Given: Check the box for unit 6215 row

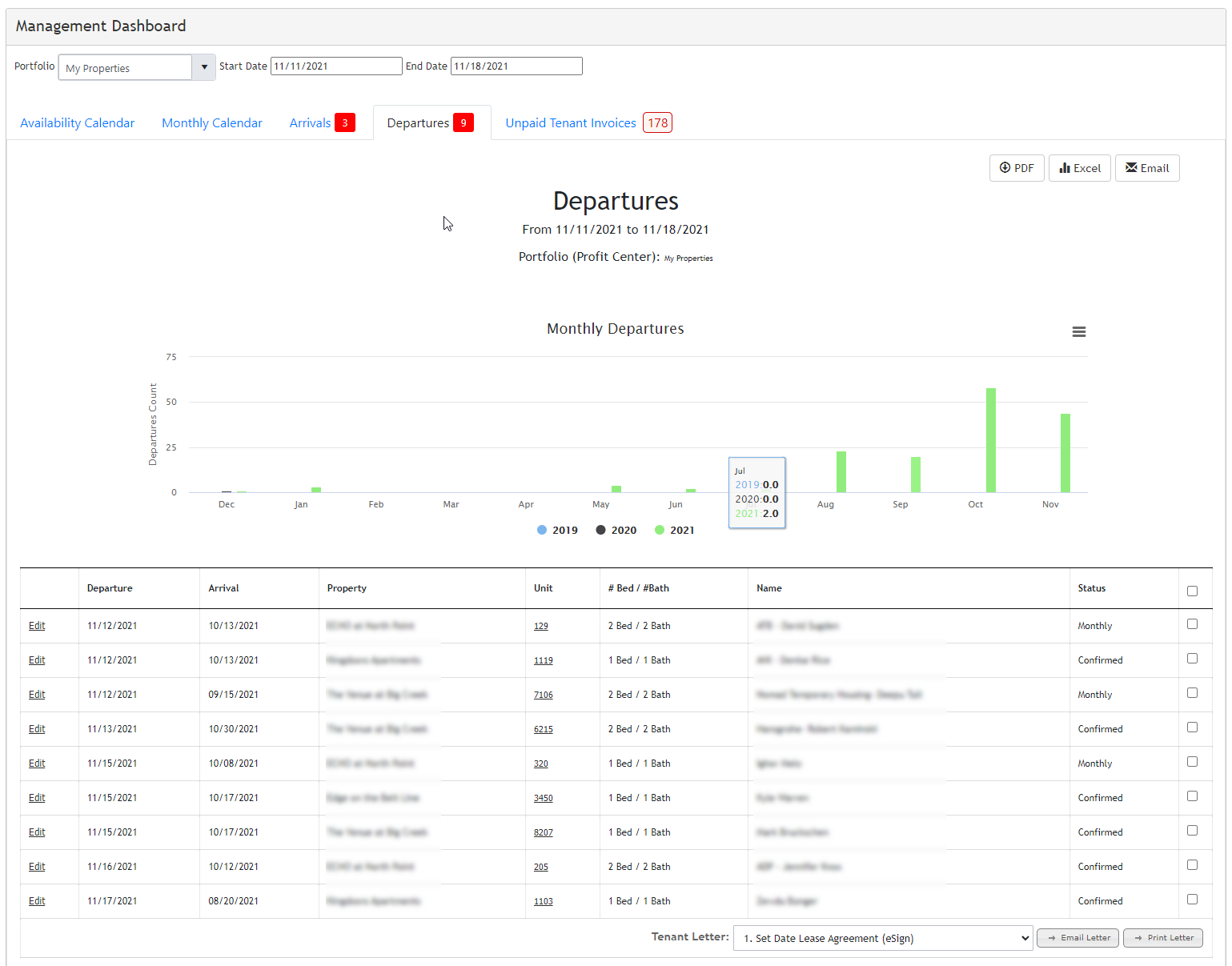Looking at the screenshot, I should pos(1193,728).
